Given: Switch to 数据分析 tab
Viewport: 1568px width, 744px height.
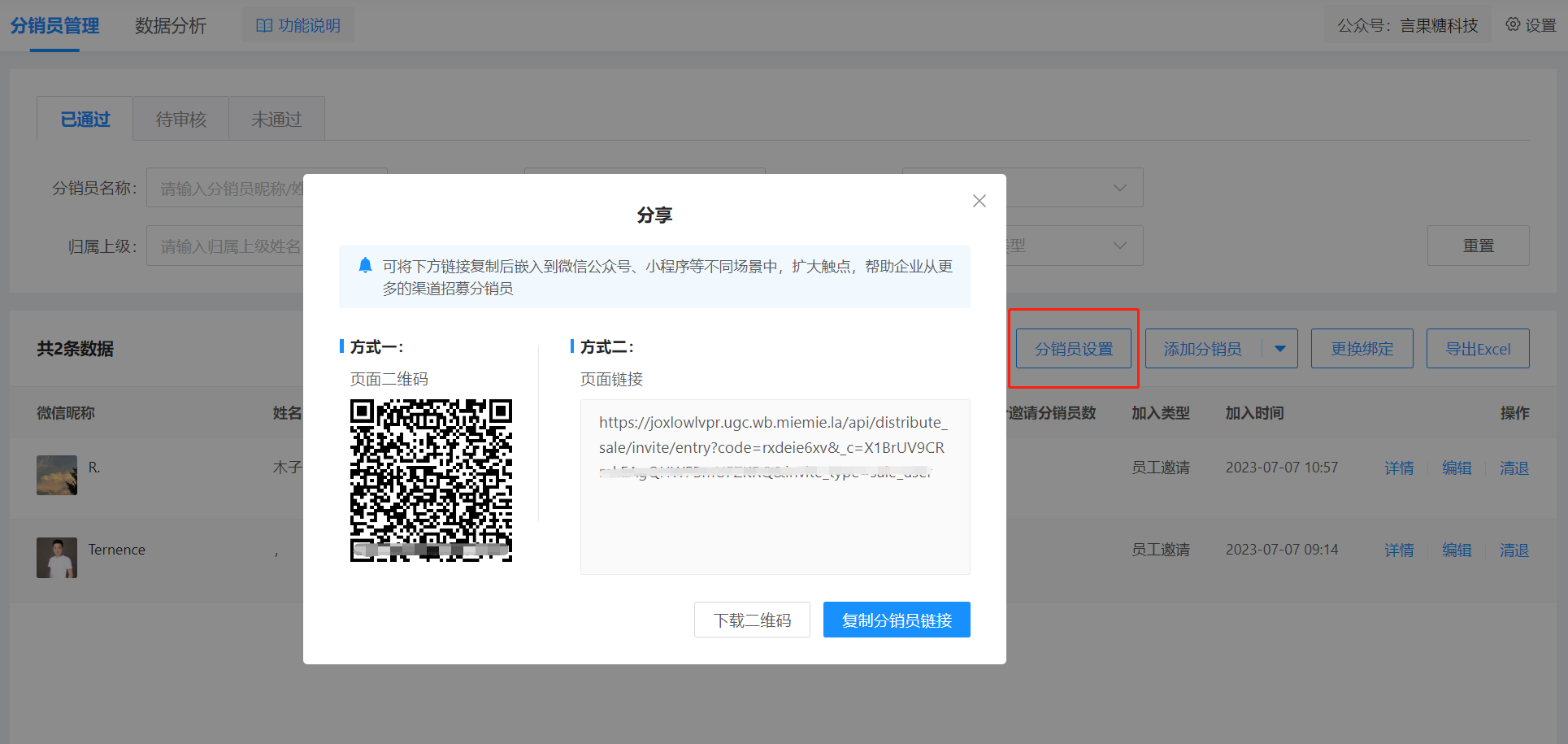Looking at the screenshot, I should tap(171, 26).
